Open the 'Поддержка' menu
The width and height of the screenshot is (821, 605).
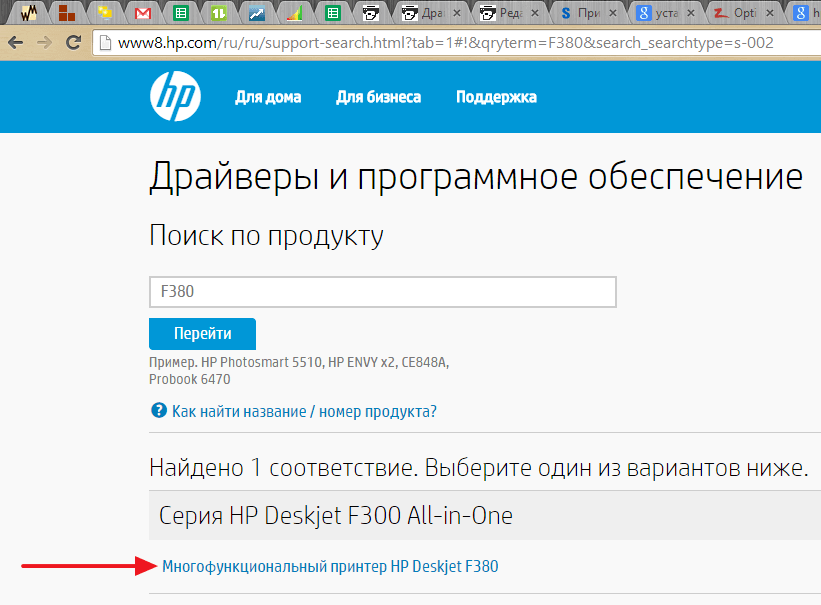[496, 97]
